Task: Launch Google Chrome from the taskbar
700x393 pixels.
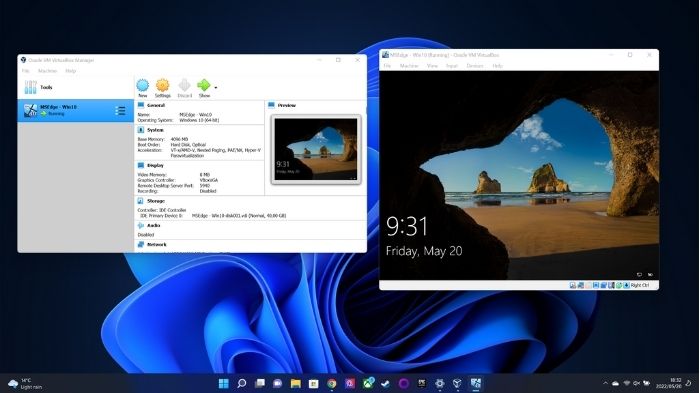Action: (331, 383)
